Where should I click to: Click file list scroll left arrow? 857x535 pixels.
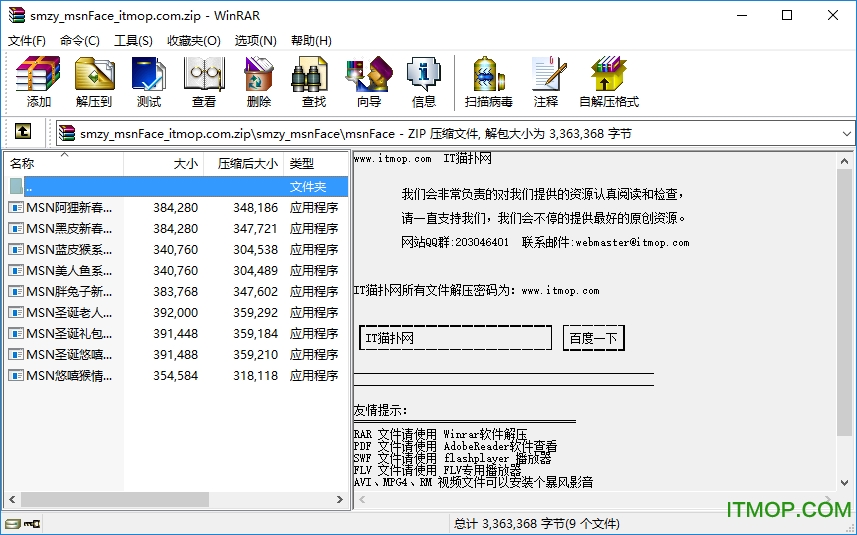pyautogui.click(x=13, y=499)
